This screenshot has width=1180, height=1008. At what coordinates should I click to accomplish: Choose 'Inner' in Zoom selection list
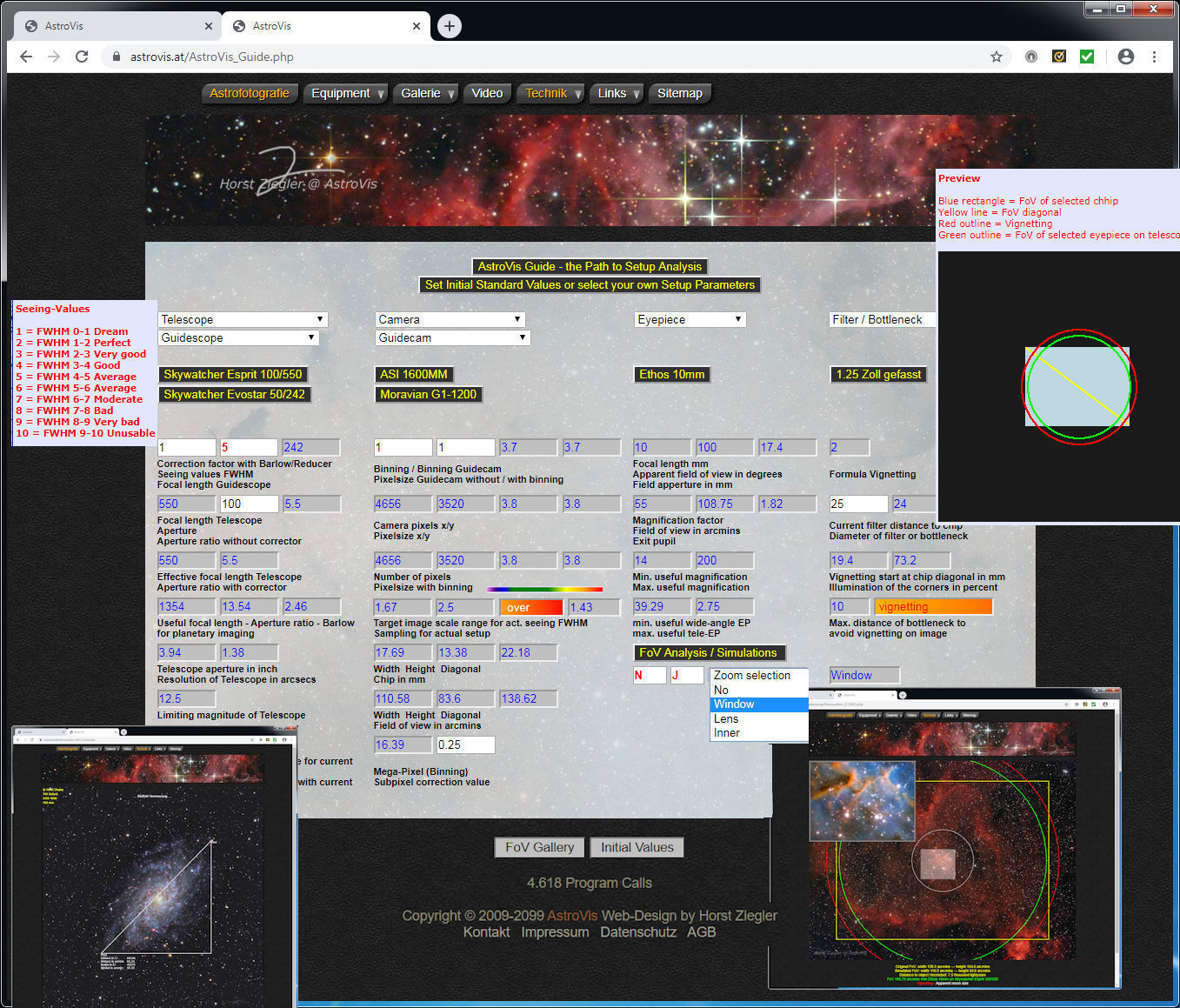(x=758, y=733)
